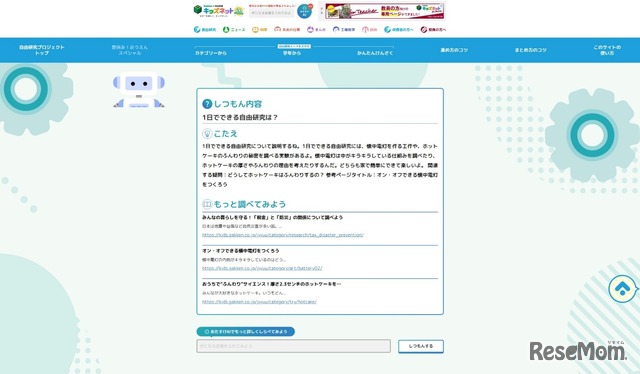
Task: Click the しつもんする button
Action: (x=421, y=346)
